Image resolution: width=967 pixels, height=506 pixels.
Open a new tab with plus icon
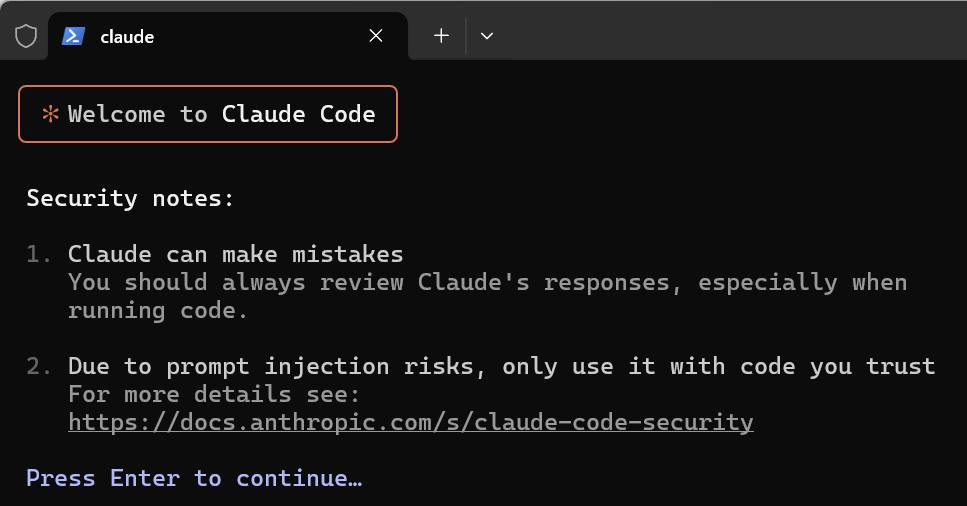pos(441,36)
